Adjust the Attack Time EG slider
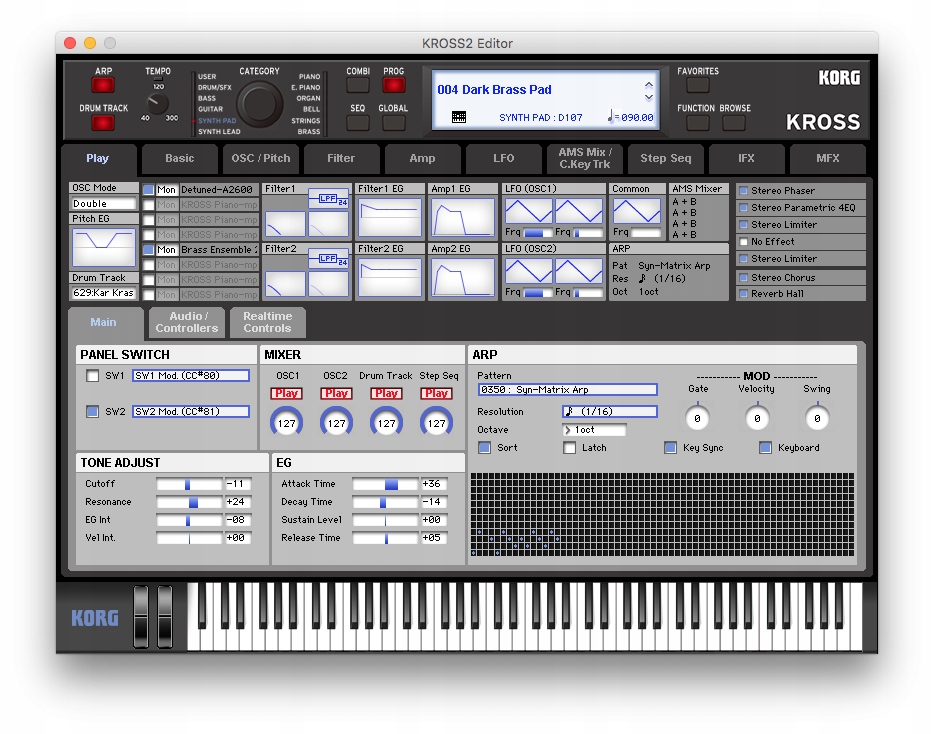Screen dimensions: 934x734 (x=385, y=484)
